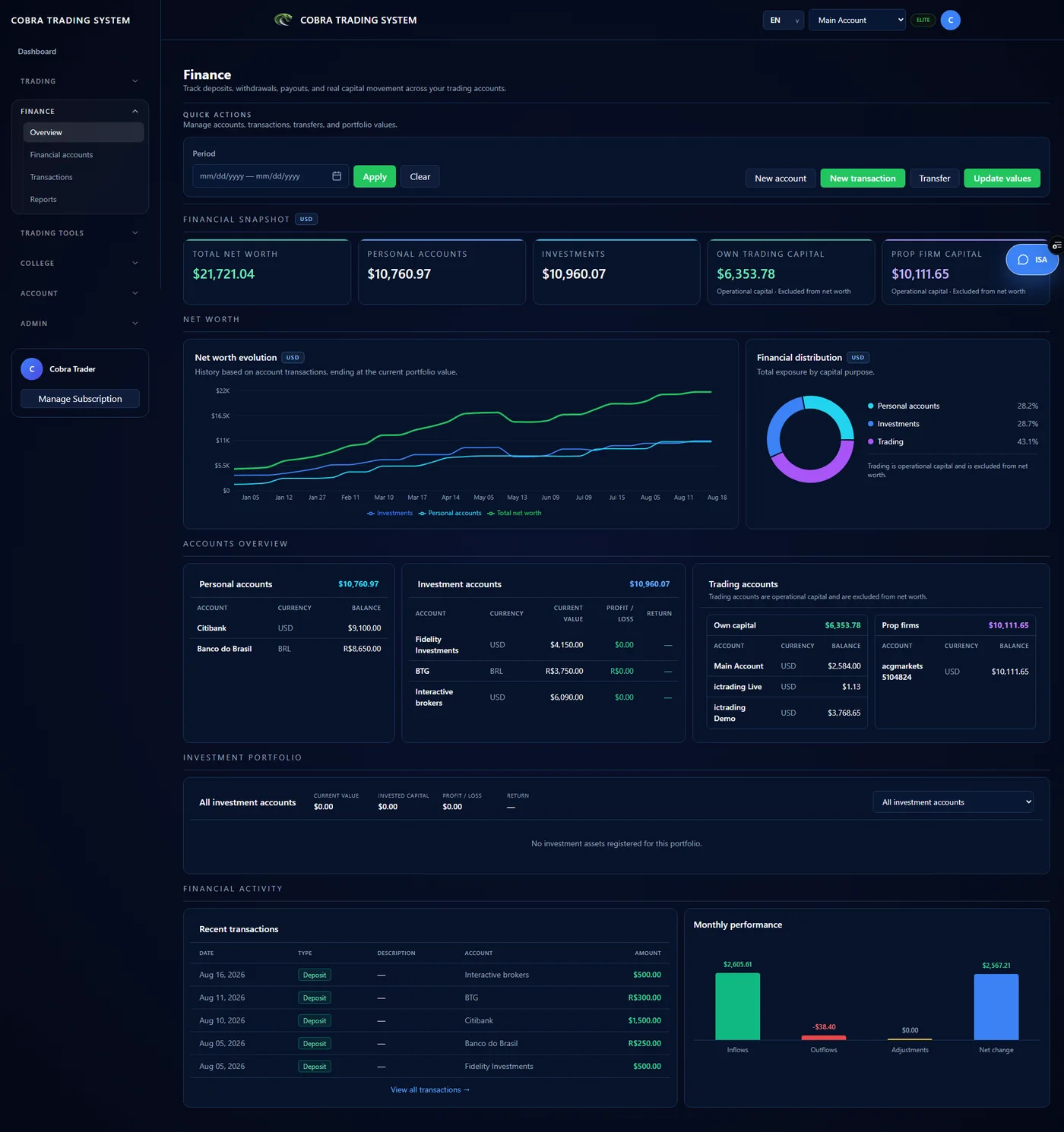
Task: Open Financial accounts in the sidebar
Action: [x=84, y=155]
